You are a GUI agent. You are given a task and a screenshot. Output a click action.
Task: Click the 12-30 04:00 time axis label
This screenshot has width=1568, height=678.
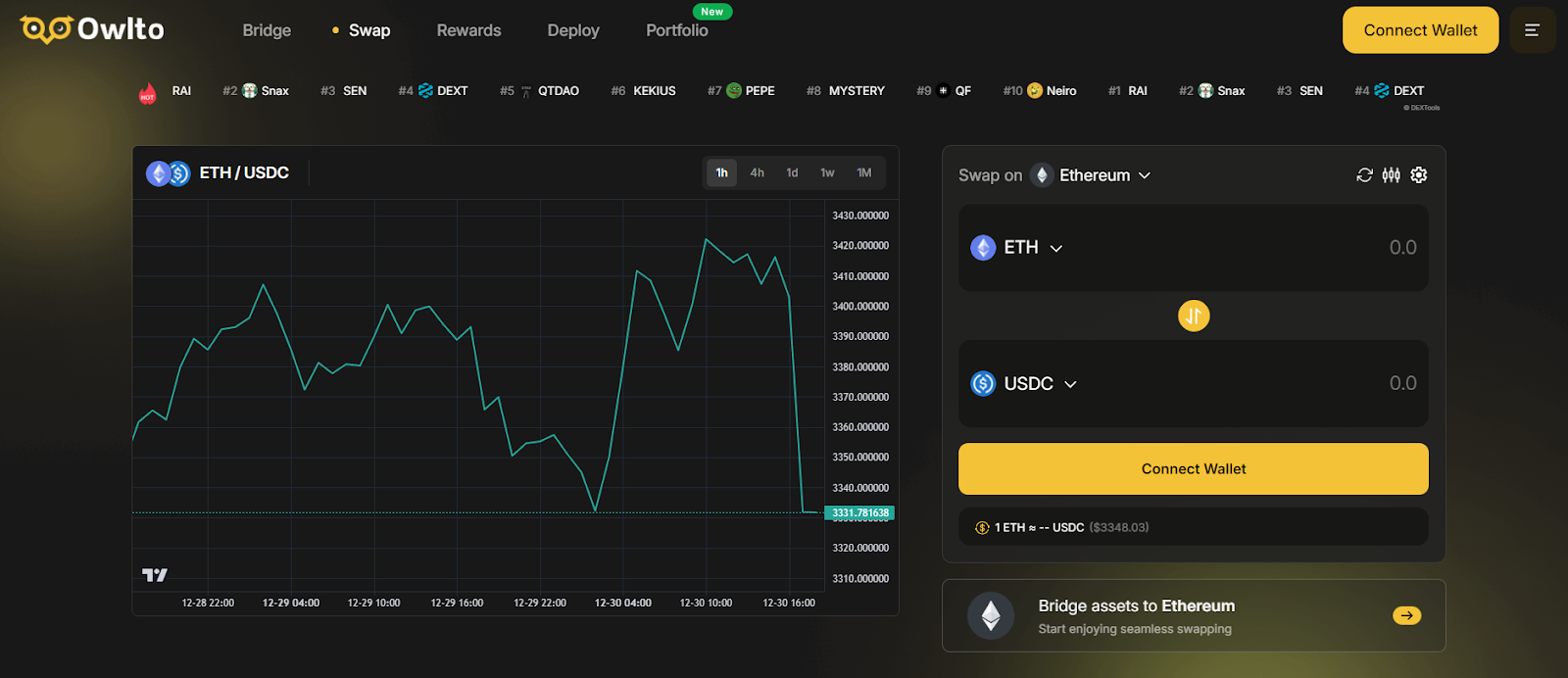[x=623, y=603]
